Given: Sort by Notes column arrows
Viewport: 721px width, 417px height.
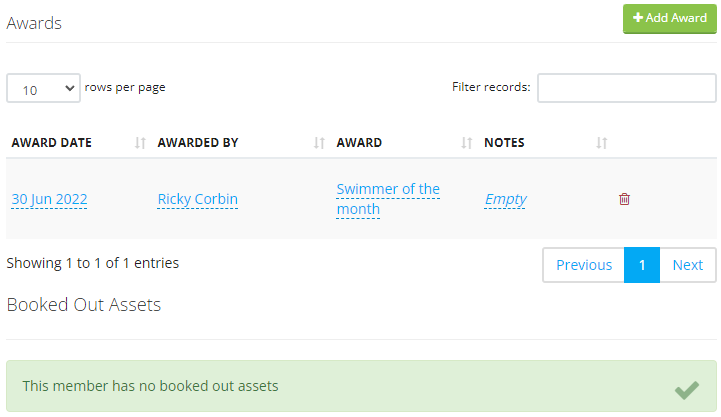Looking at the screenshot, I should point(601,143).
